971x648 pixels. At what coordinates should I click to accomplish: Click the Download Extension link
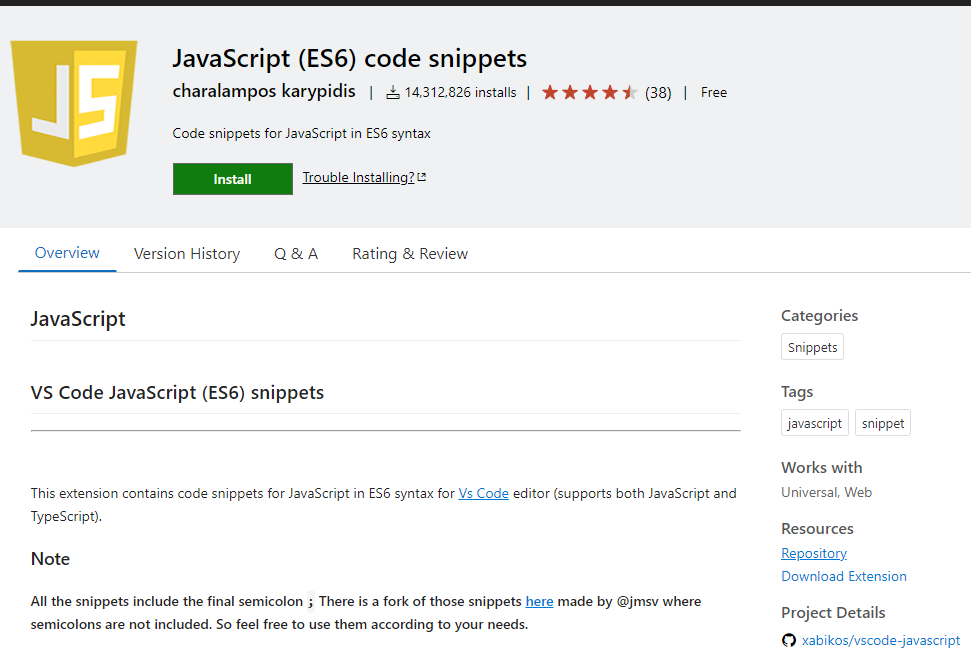coord(844,576)
